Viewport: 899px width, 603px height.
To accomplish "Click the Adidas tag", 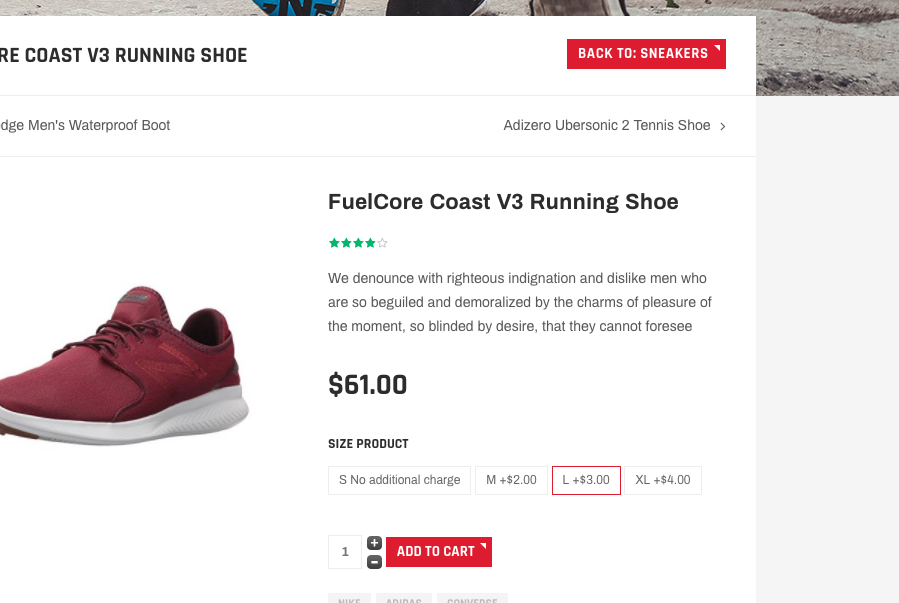I will pyautogui.click(x=404, y=599).
